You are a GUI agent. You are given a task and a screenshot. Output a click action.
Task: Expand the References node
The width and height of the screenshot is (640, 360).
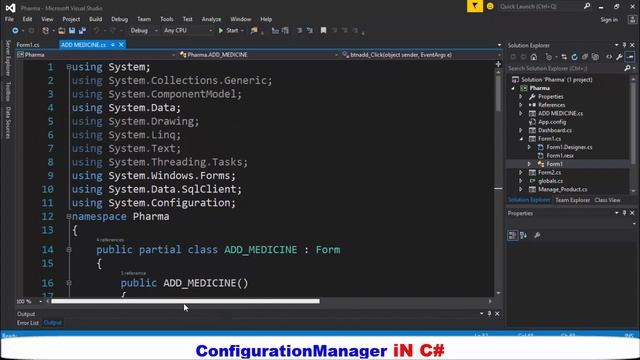[521, 105]
